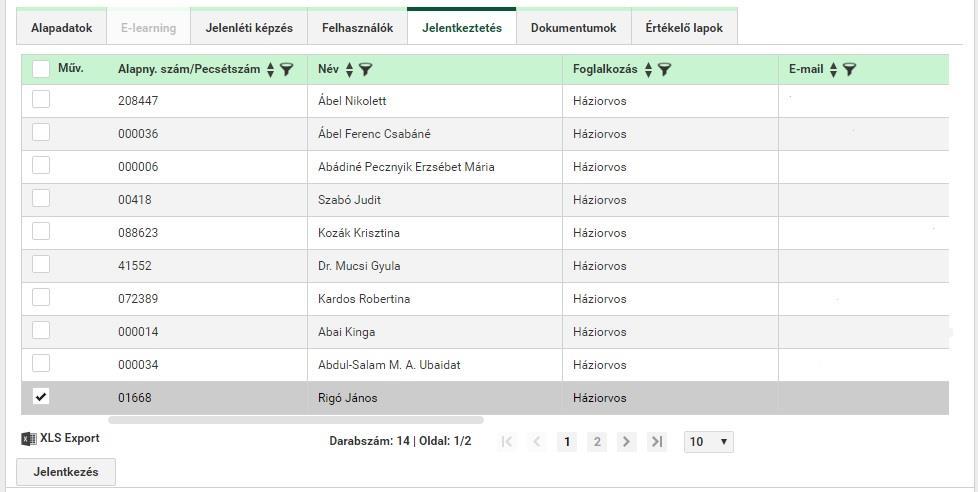Click the E-mail column filter funnel
Image resolution: width=978 pixels, height=492 pixels.
(849, 69)
